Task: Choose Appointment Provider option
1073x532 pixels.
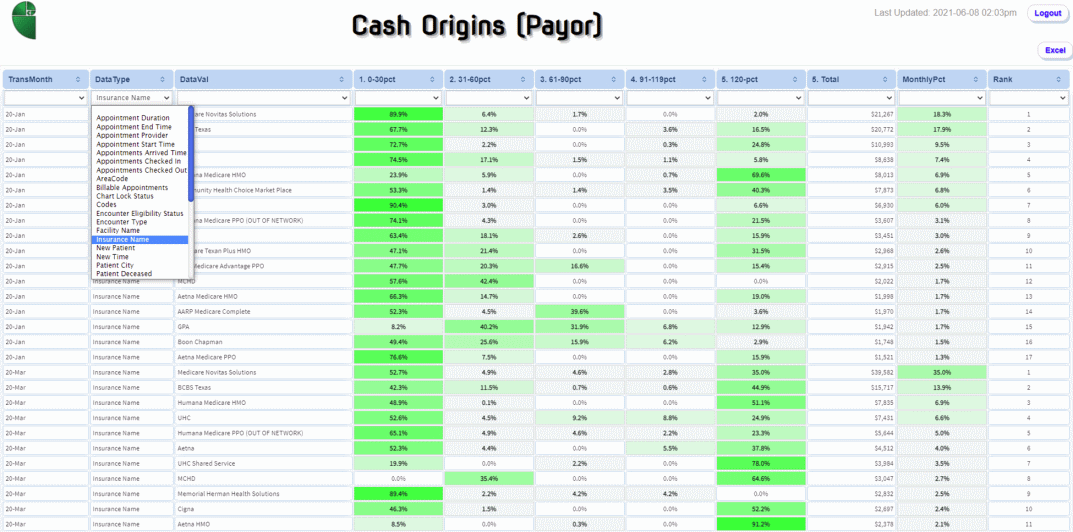Action: point(140,136)
